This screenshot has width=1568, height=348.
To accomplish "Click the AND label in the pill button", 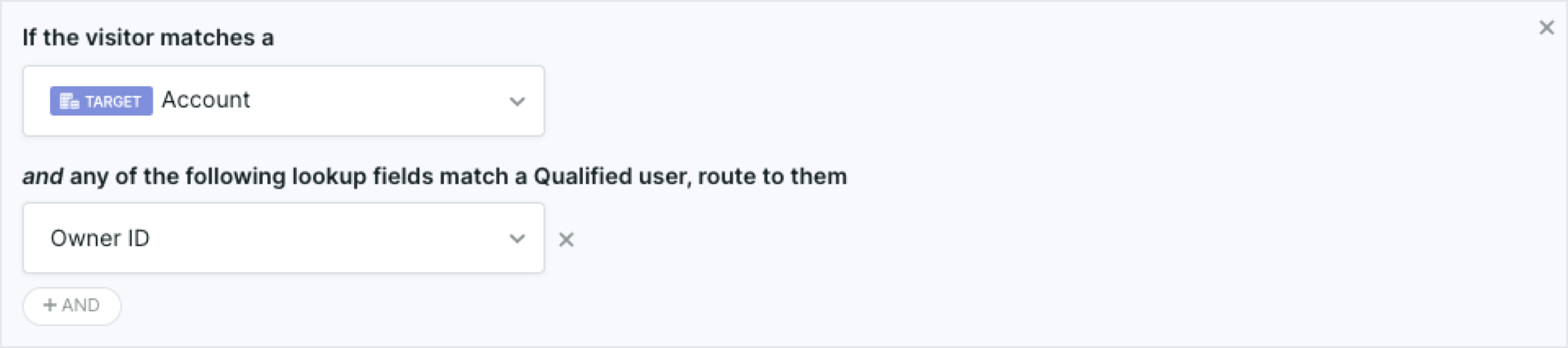I will tap(80, 305).
